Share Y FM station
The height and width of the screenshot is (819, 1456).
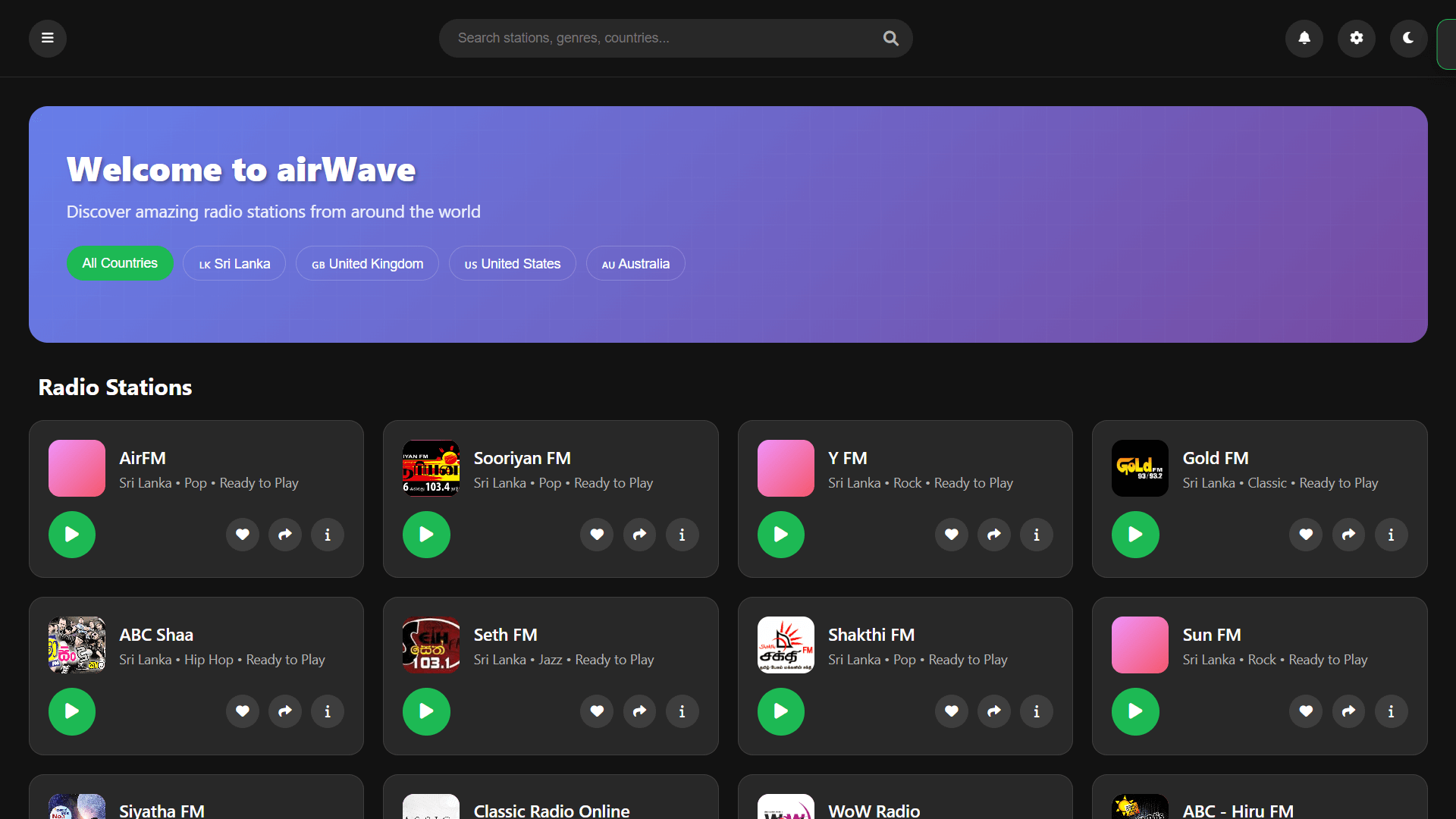point(994,535)
